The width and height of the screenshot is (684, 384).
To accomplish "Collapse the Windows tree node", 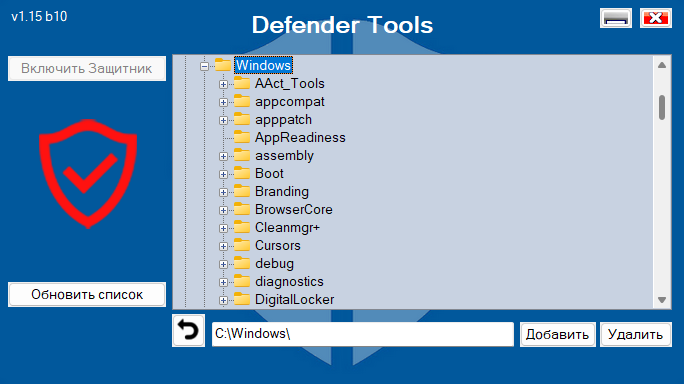I will click(204, 66).
